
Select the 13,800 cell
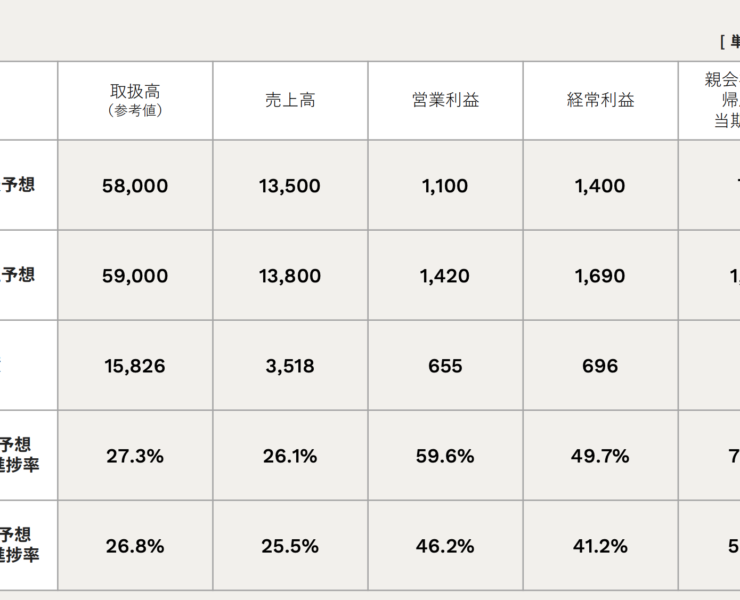pyautogui.click(x=290, y=276)
